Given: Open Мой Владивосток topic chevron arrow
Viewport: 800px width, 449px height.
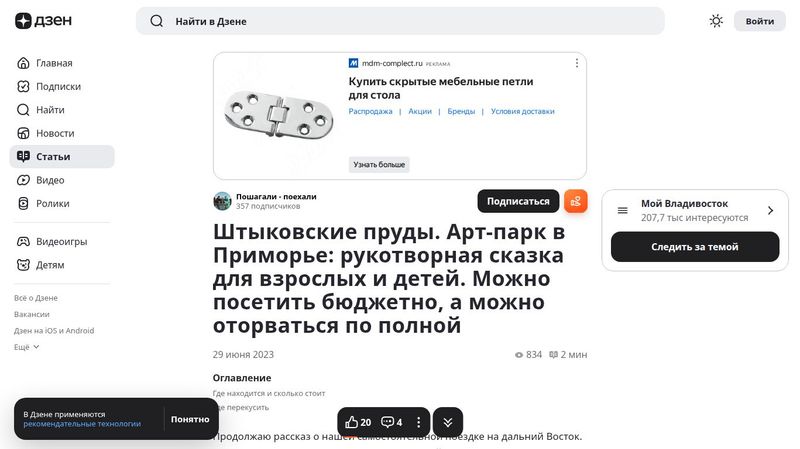Looking at the screenshot, I should coord(770,210).
